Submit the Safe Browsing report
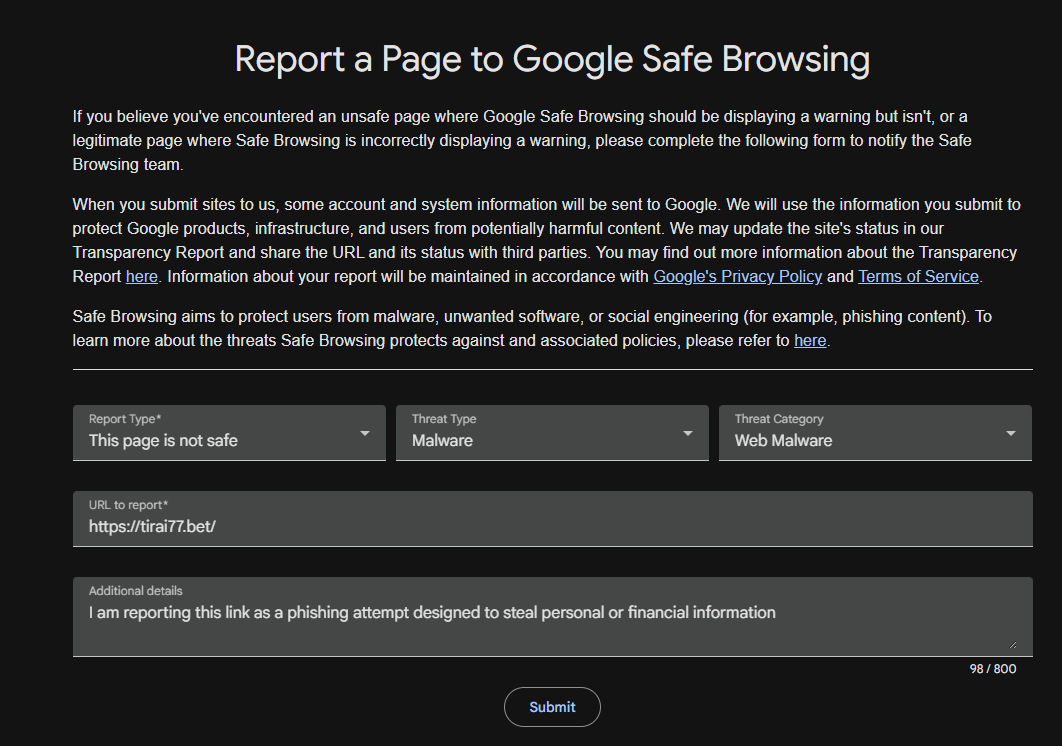The image size is (1062, 746). pyautogui.click(x=552, y=707)
